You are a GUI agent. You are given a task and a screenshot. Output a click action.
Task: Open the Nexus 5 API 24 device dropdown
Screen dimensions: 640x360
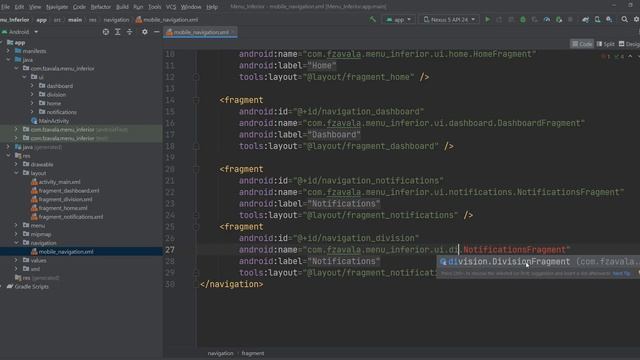pos(449,20)
